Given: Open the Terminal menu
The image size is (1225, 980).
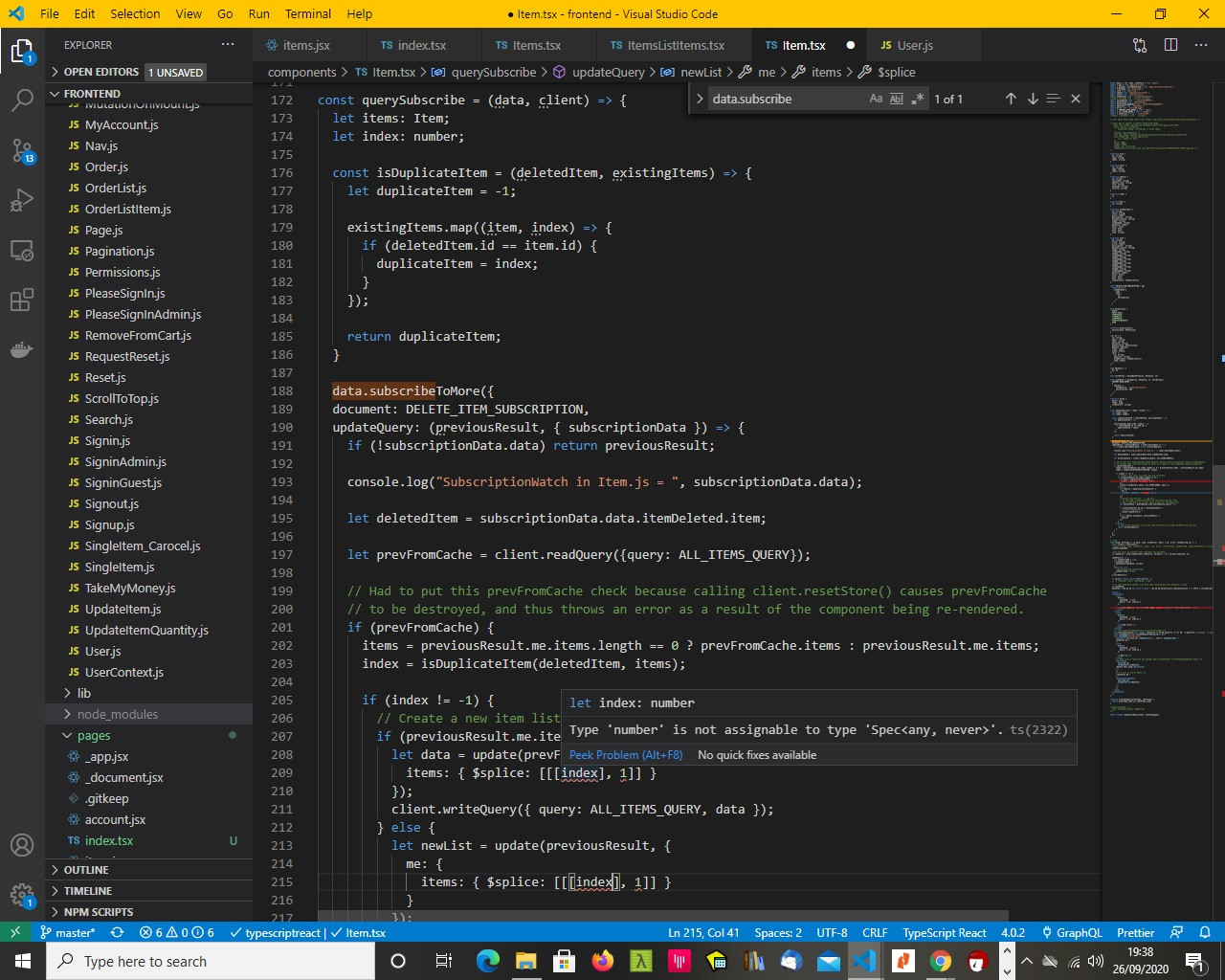Looking at the screenshot, I should pos(308,13).
